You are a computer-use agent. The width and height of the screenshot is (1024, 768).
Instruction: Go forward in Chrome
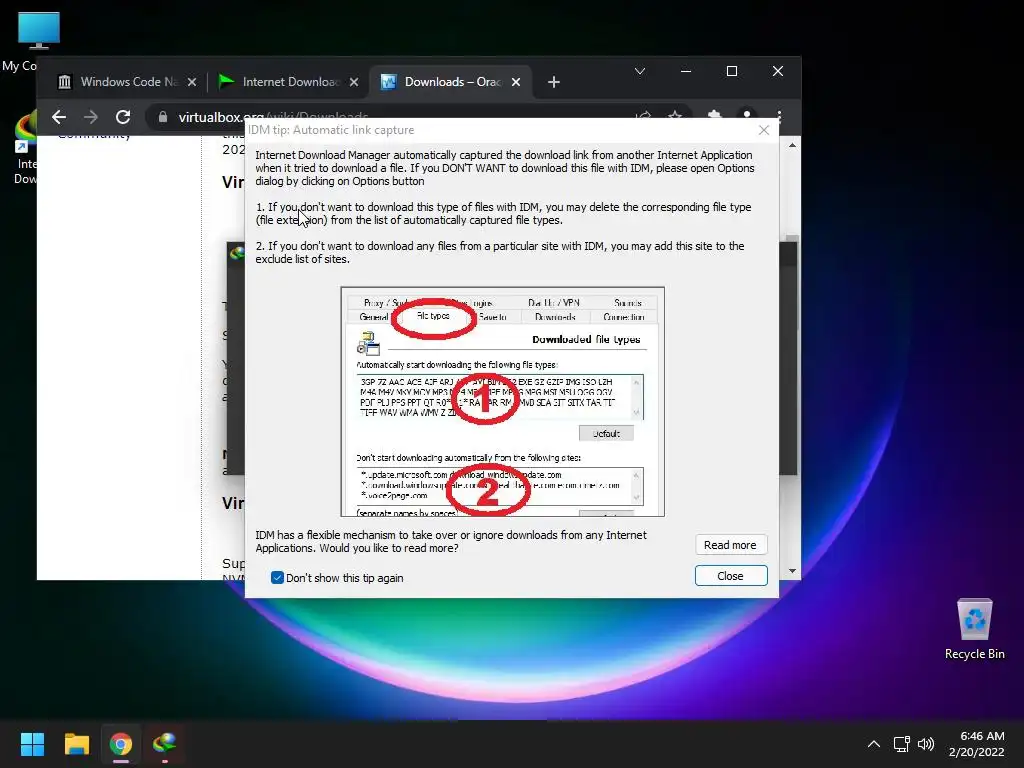(91, 117)
